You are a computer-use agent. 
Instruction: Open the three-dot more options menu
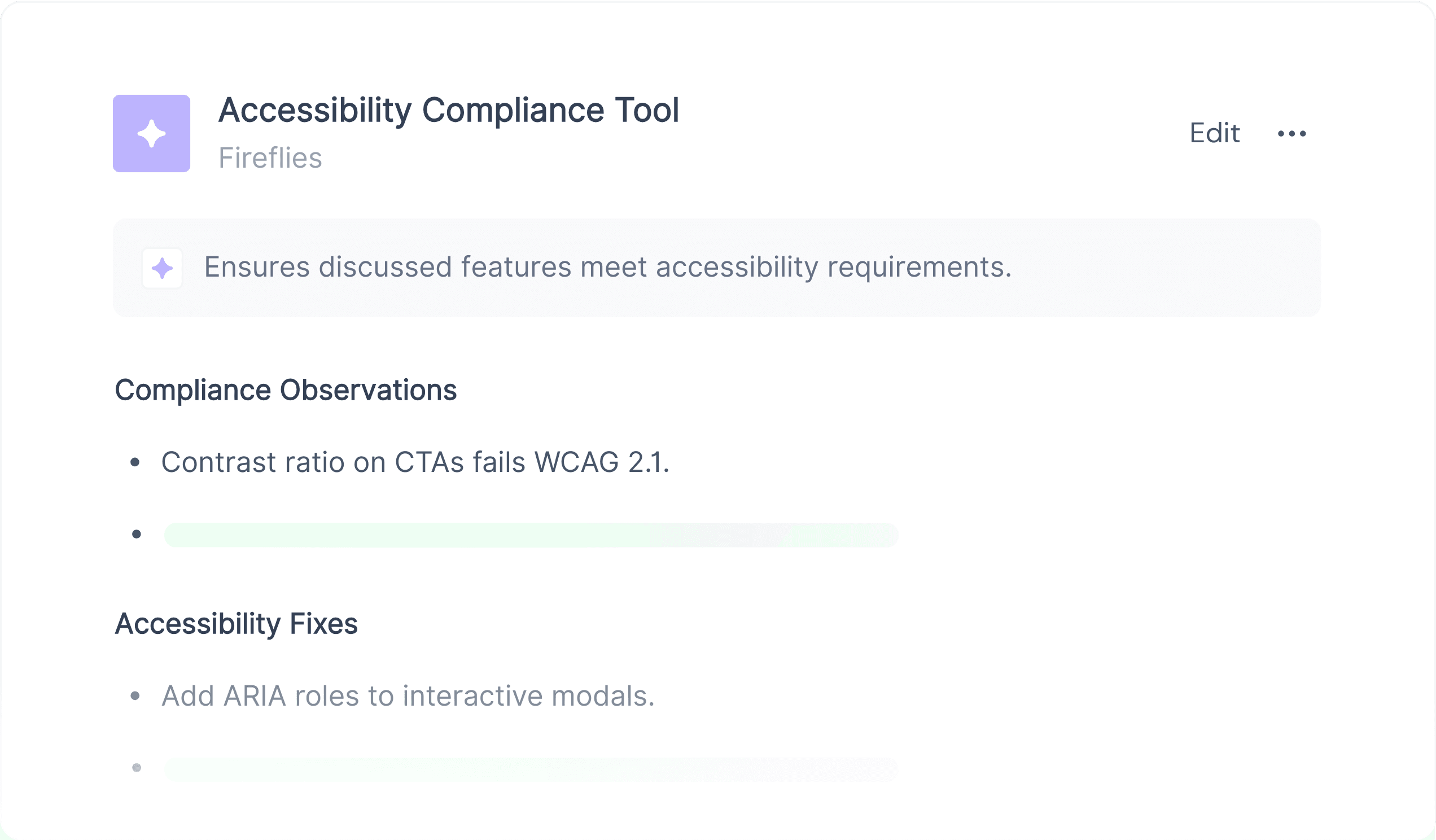(x=1291, y=133)
